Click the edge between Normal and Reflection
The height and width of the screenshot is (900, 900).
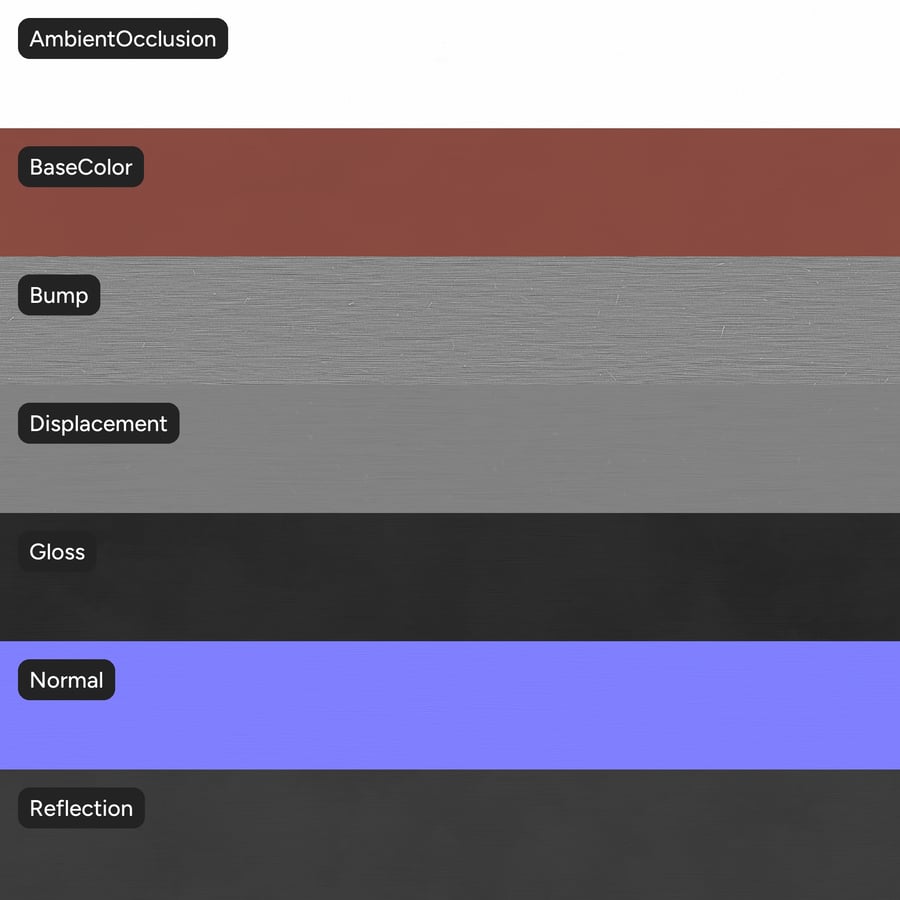450,769
